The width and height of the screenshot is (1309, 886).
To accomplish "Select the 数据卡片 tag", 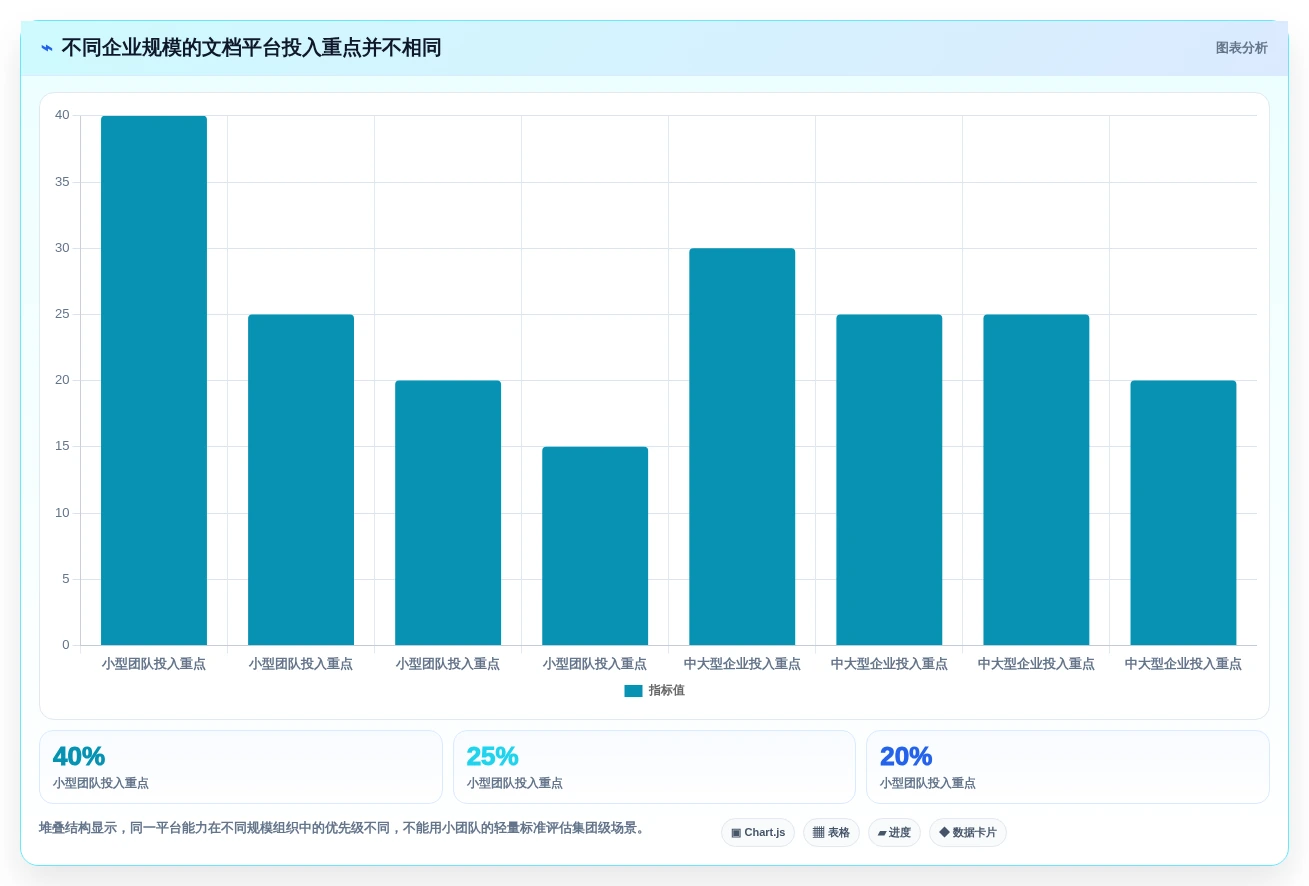I will coord(968,832).
